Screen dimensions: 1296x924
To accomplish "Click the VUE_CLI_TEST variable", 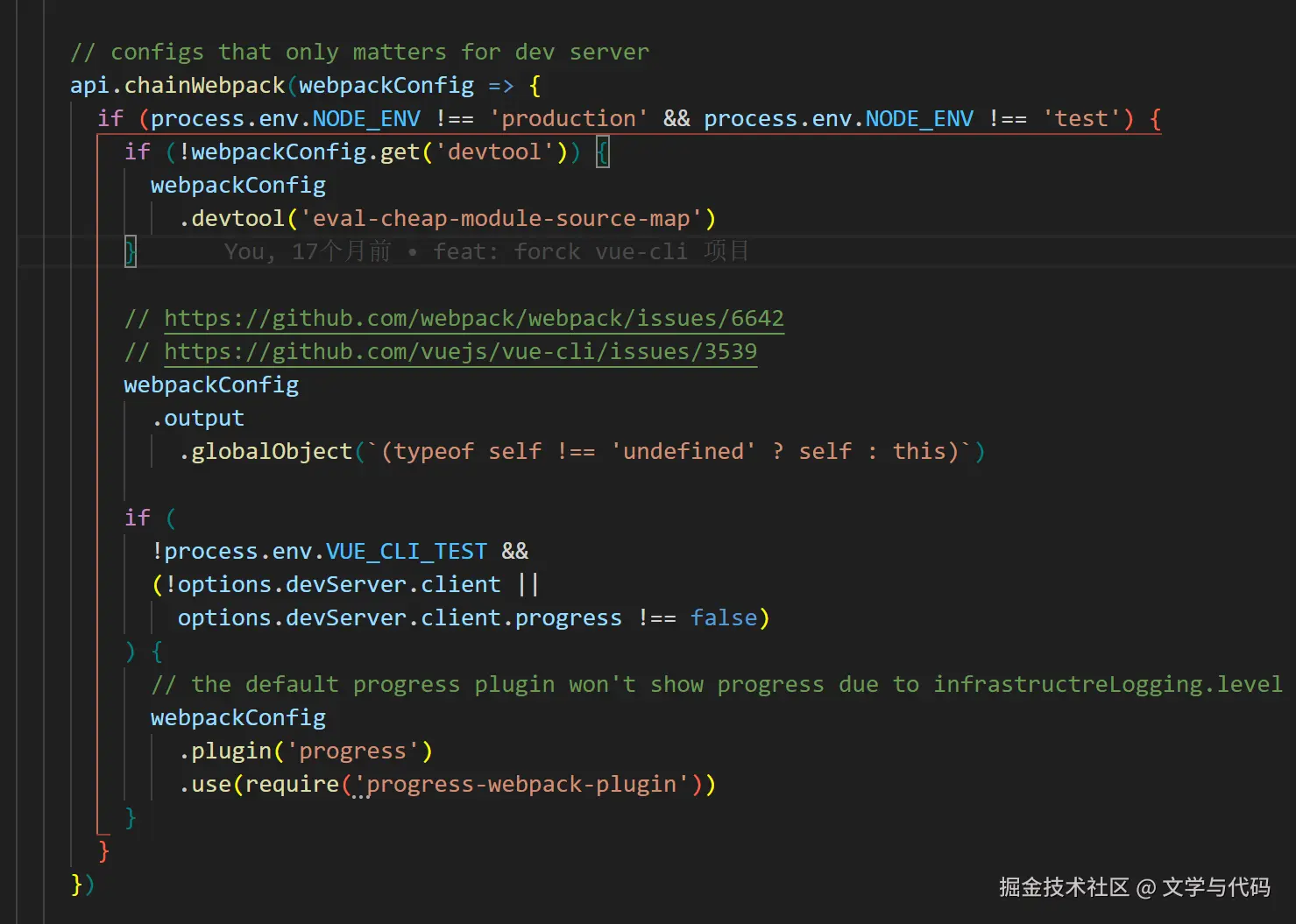I will [x=406, y=551].
